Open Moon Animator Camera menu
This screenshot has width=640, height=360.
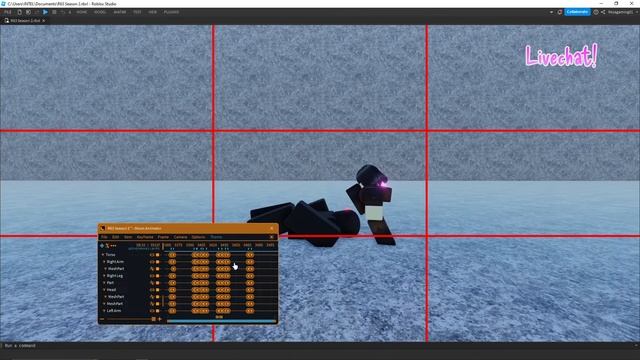tap(180, 237)
